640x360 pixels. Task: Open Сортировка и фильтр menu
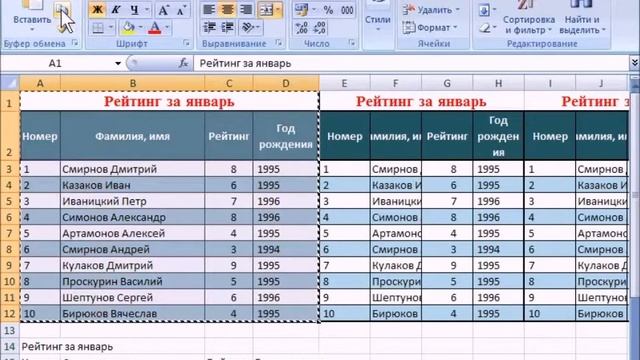(529, 18)
